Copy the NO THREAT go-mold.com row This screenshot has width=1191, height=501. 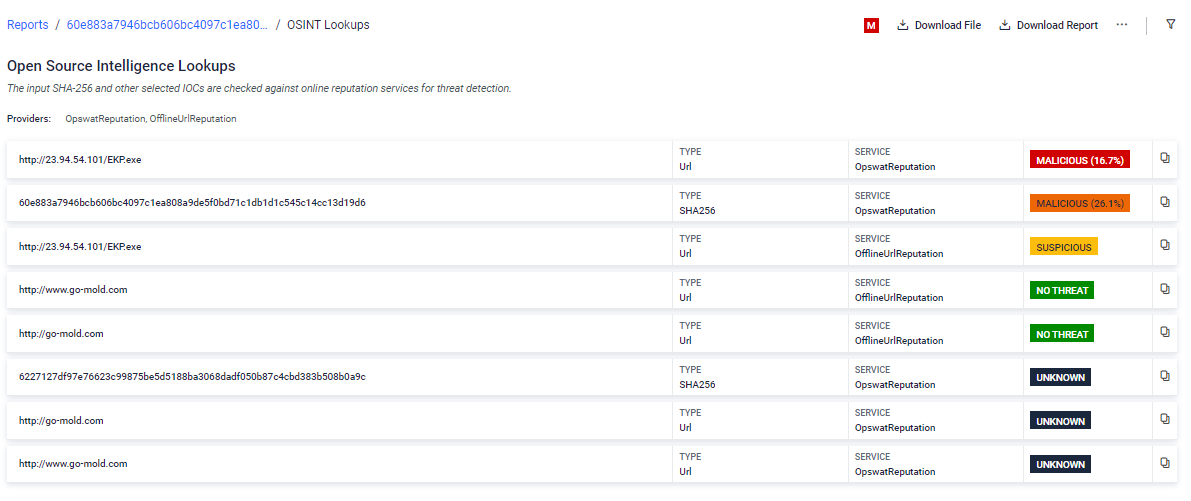(1165, 332)
